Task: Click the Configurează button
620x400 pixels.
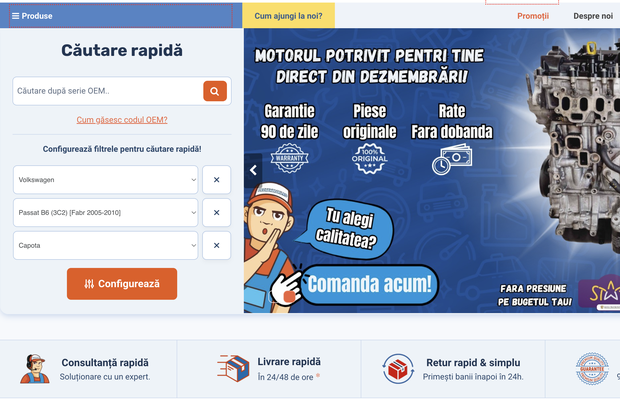Action: click(x=122, y=284)
